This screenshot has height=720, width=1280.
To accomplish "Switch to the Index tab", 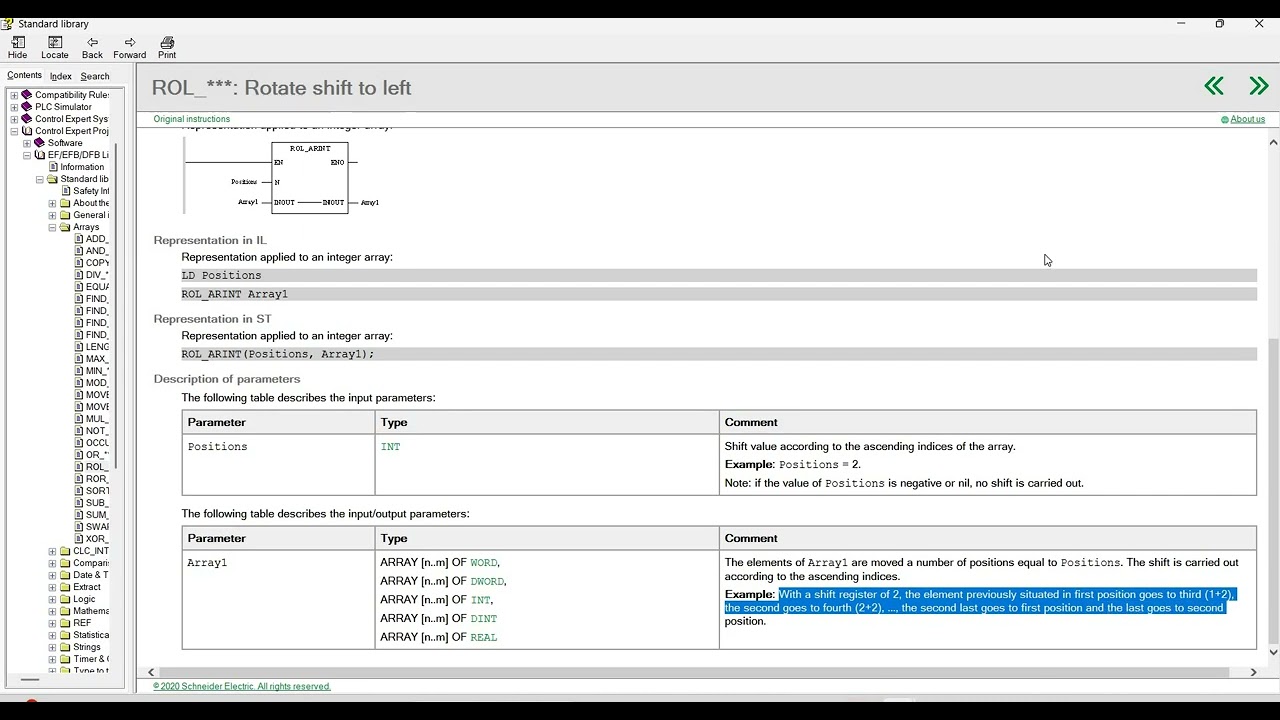I will coord(61,76).
